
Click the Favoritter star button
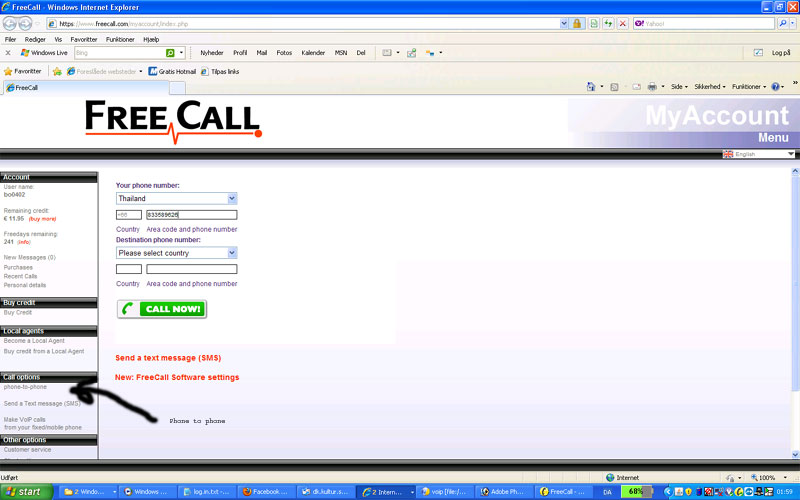[x=22, y=71]
